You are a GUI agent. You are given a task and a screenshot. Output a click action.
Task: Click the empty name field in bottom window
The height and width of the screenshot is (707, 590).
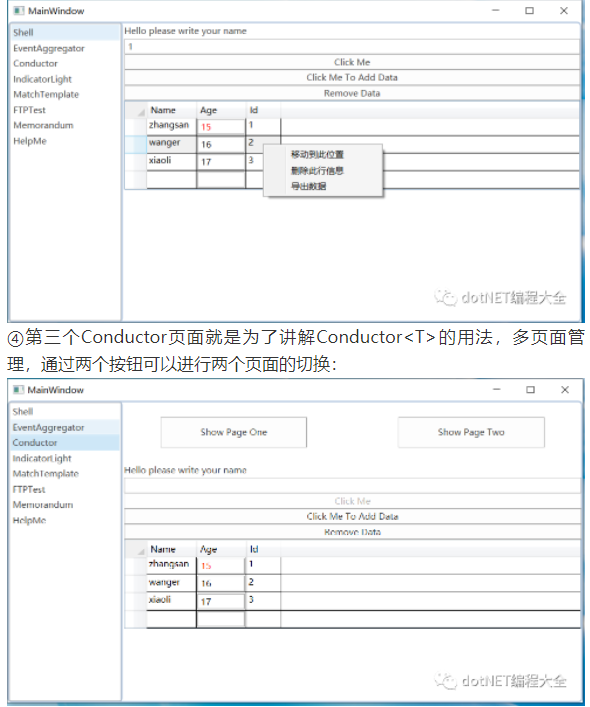coord(352,486)
